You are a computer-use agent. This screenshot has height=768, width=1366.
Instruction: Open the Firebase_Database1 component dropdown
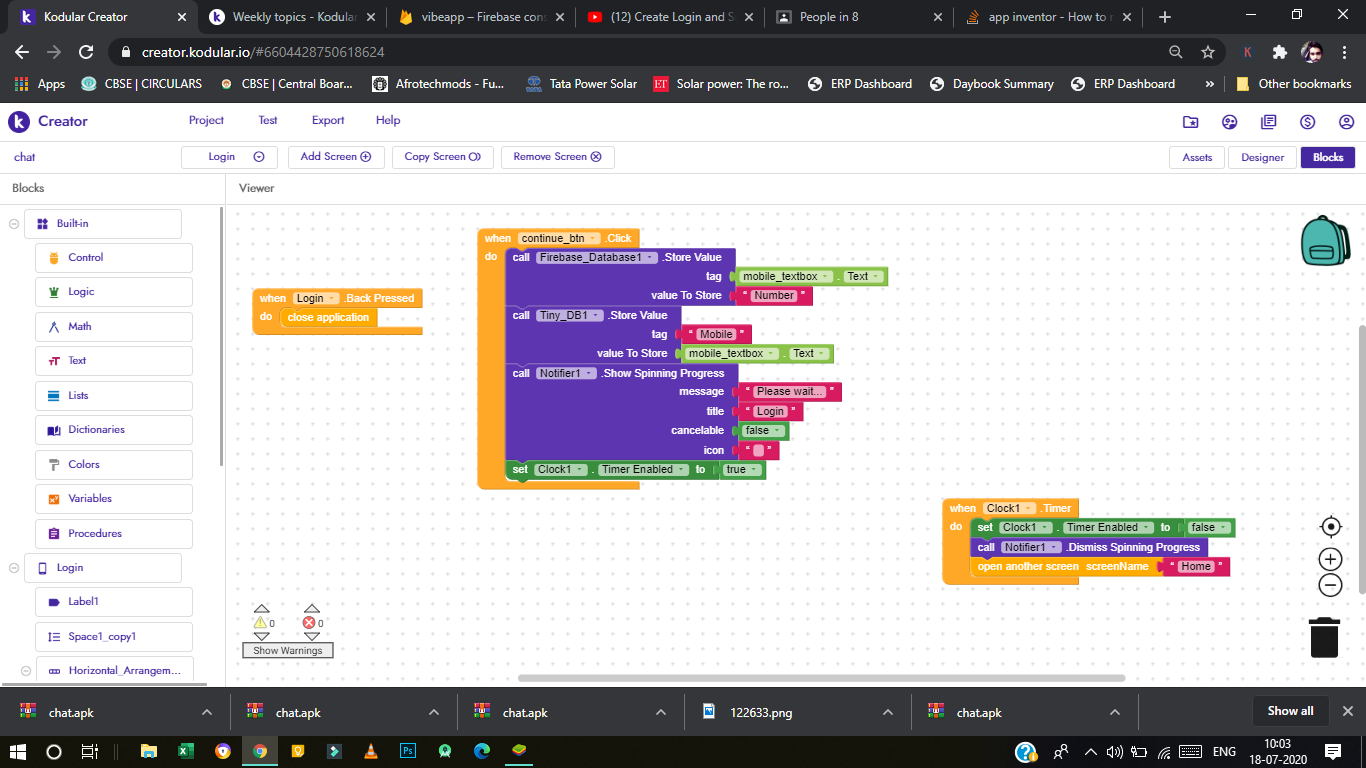click(597, 258)
